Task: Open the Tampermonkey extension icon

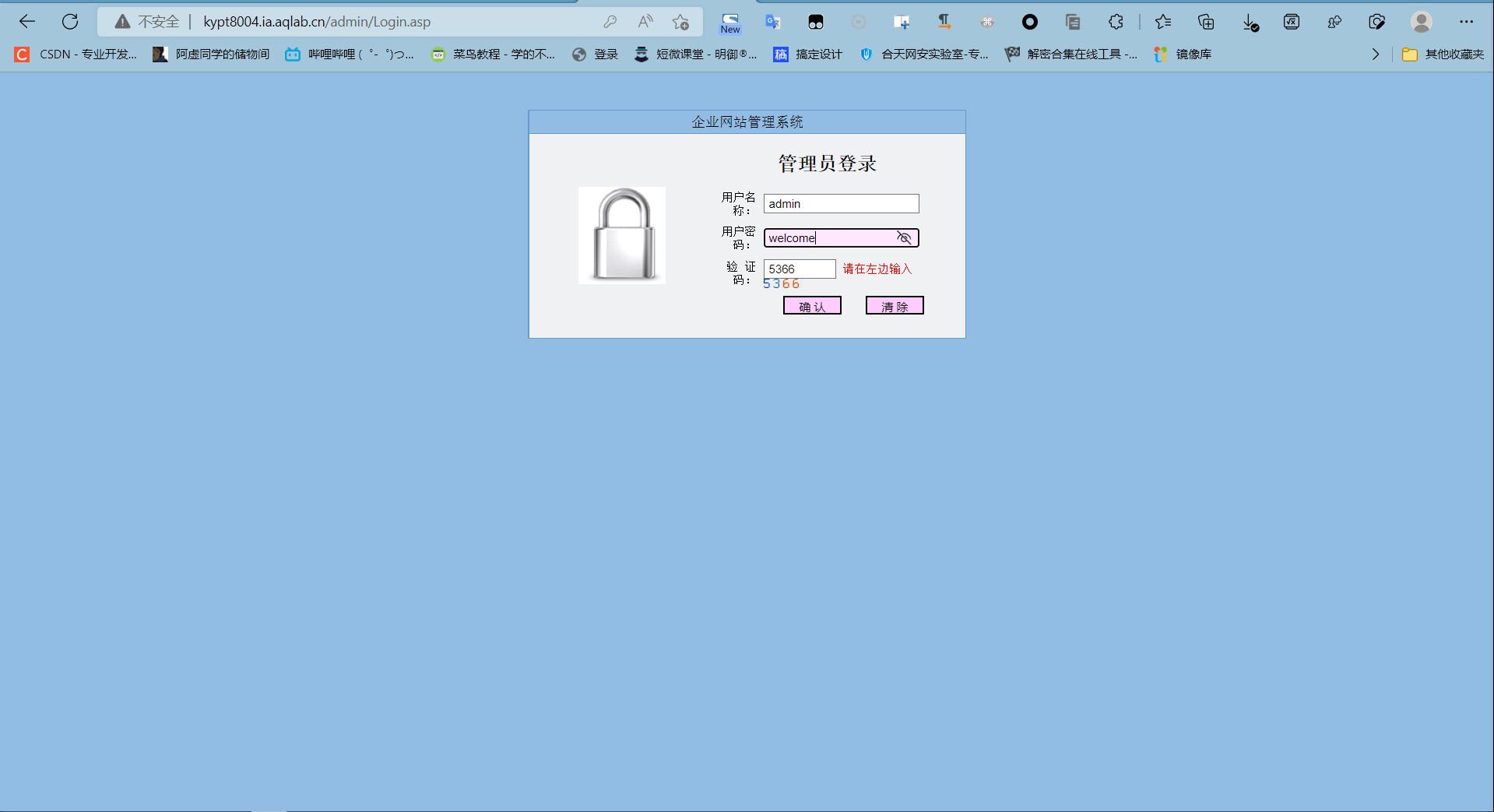Action: coord(816,22)
